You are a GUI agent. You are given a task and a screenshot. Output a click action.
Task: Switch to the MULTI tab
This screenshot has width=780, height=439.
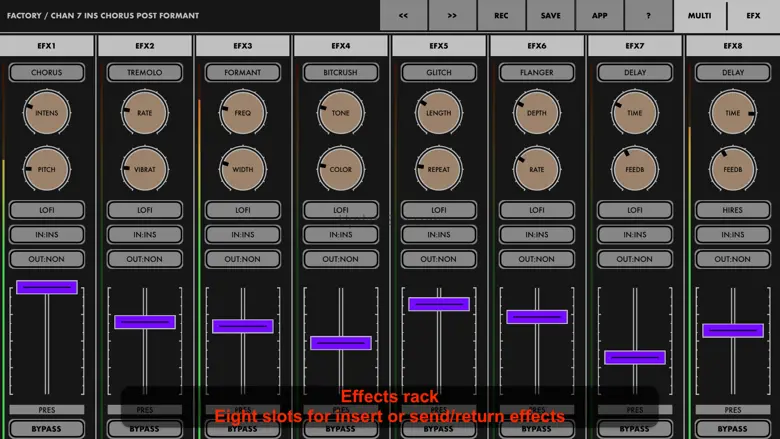pyautogui.click(x=698, y=16)
